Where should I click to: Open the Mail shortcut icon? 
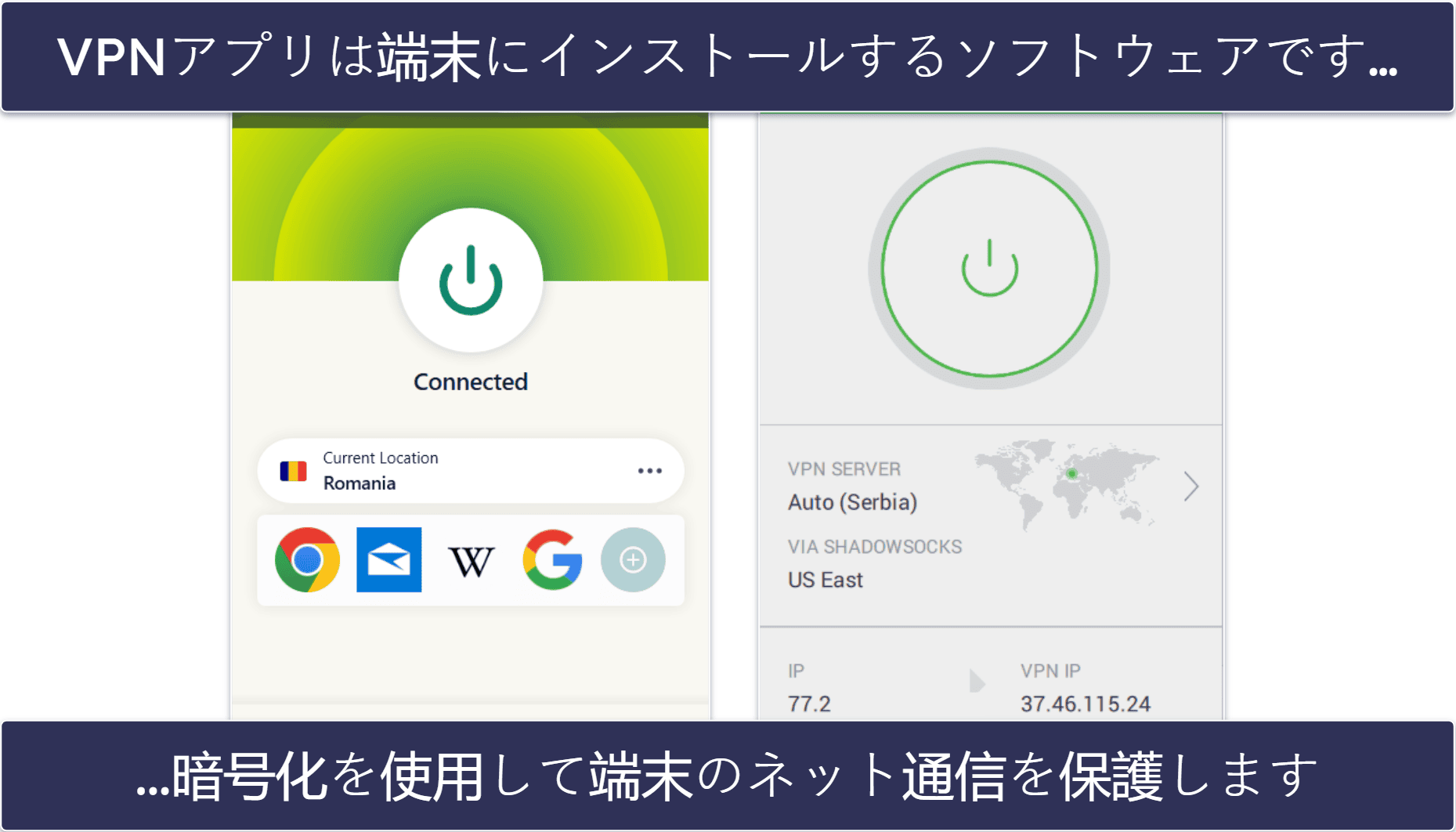(x=389, y=559)
